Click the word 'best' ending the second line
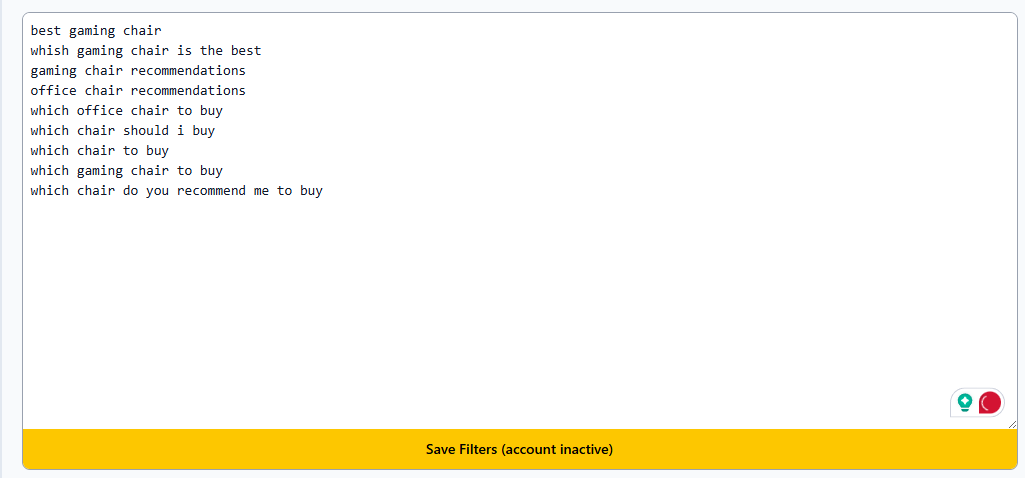 point(246,50)
